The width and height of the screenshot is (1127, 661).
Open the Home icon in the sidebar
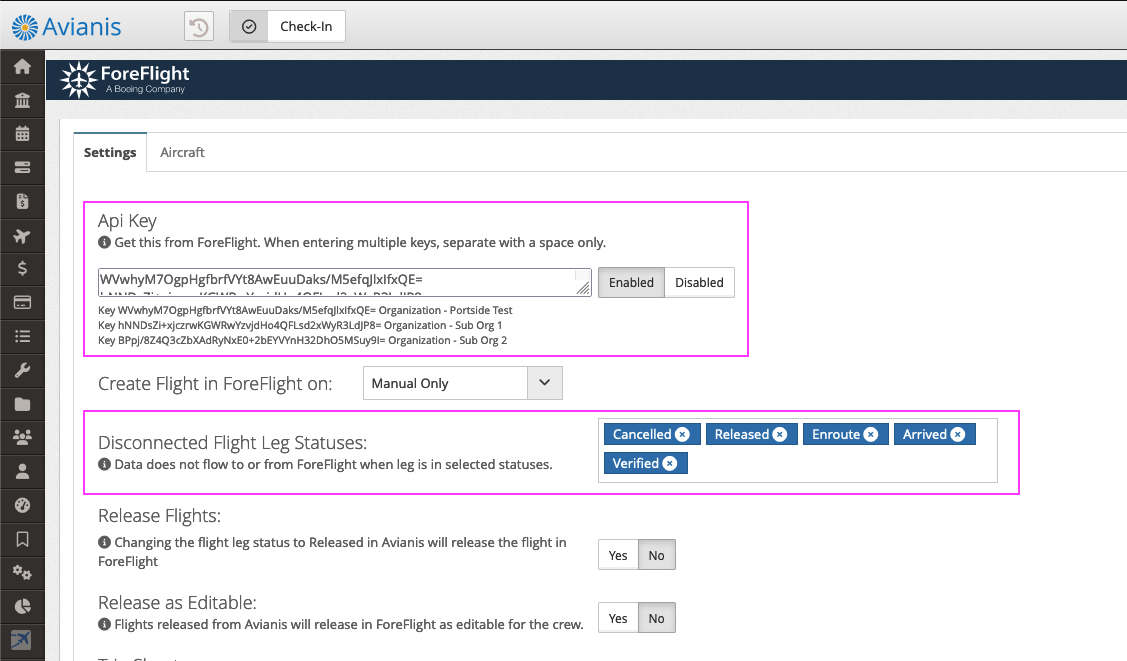tap(22, 66)
